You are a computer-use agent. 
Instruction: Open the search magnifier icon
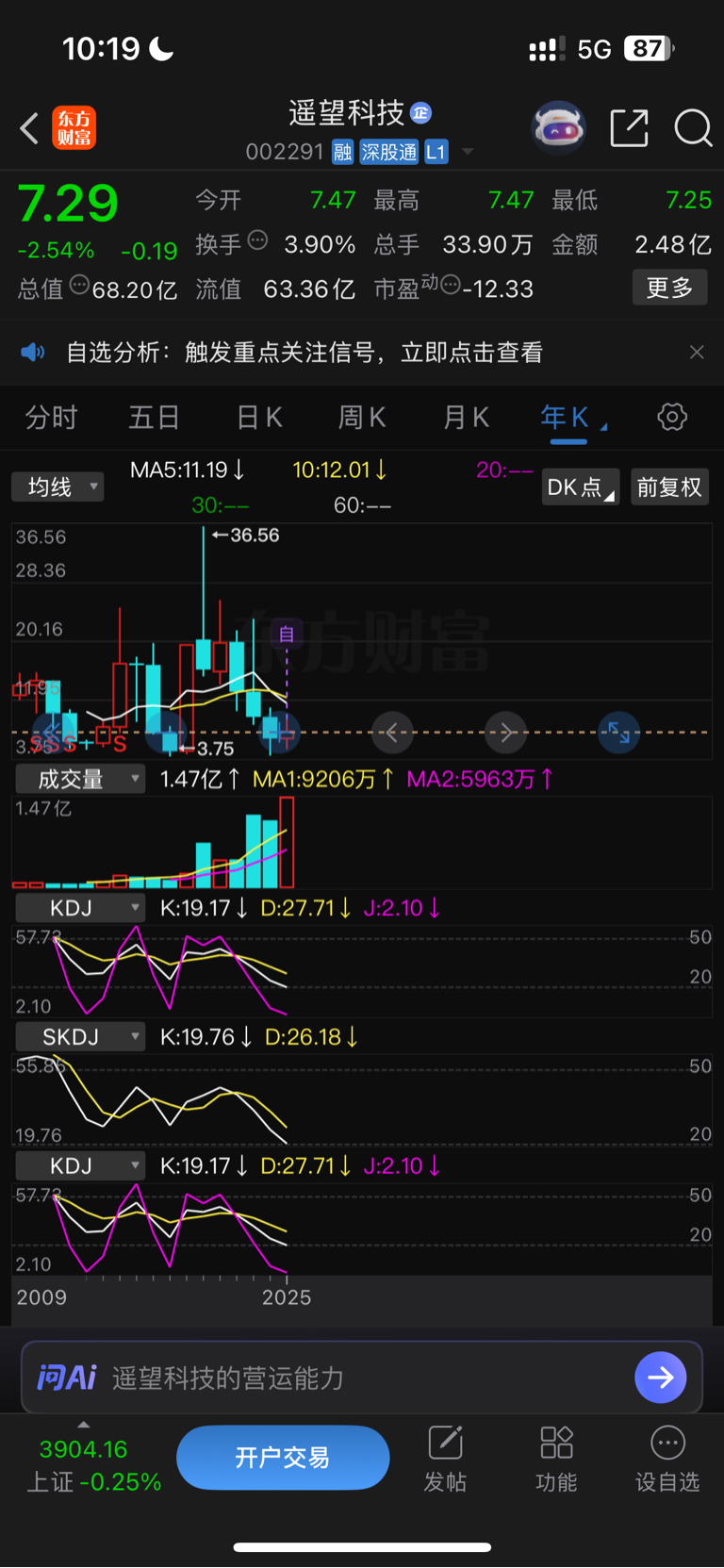click(x=693, y=127)
